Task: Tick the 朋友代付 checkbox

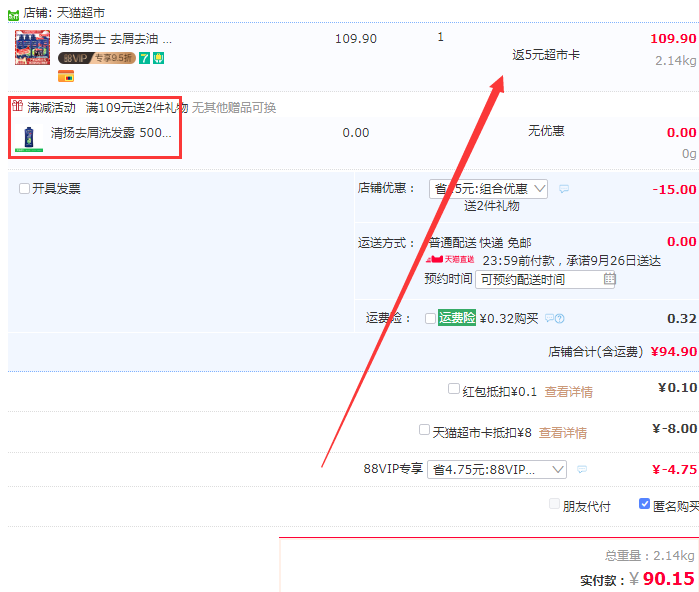Action: (554, 504)
